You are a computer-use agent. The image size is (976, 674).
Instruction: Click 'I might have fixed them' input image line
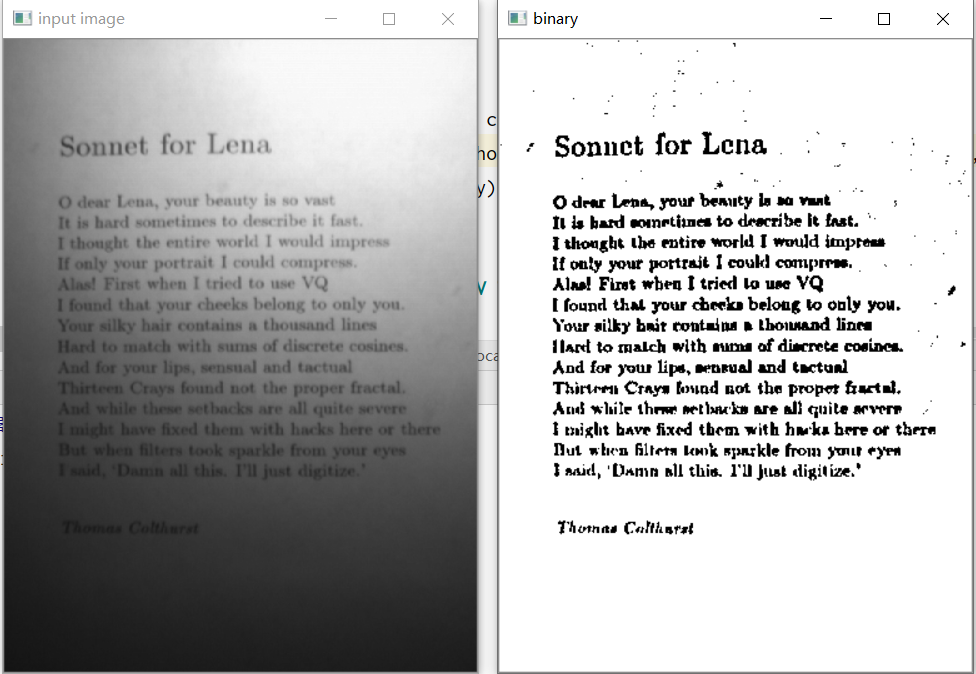pyautogui.click(x=250, y=429)
